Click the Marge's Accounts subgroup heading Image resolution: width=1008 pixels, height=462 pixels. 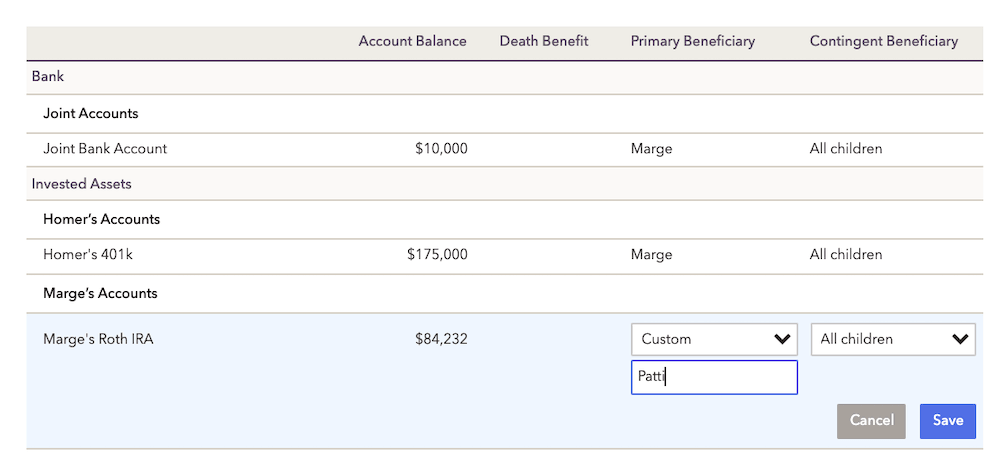point(100,294)
